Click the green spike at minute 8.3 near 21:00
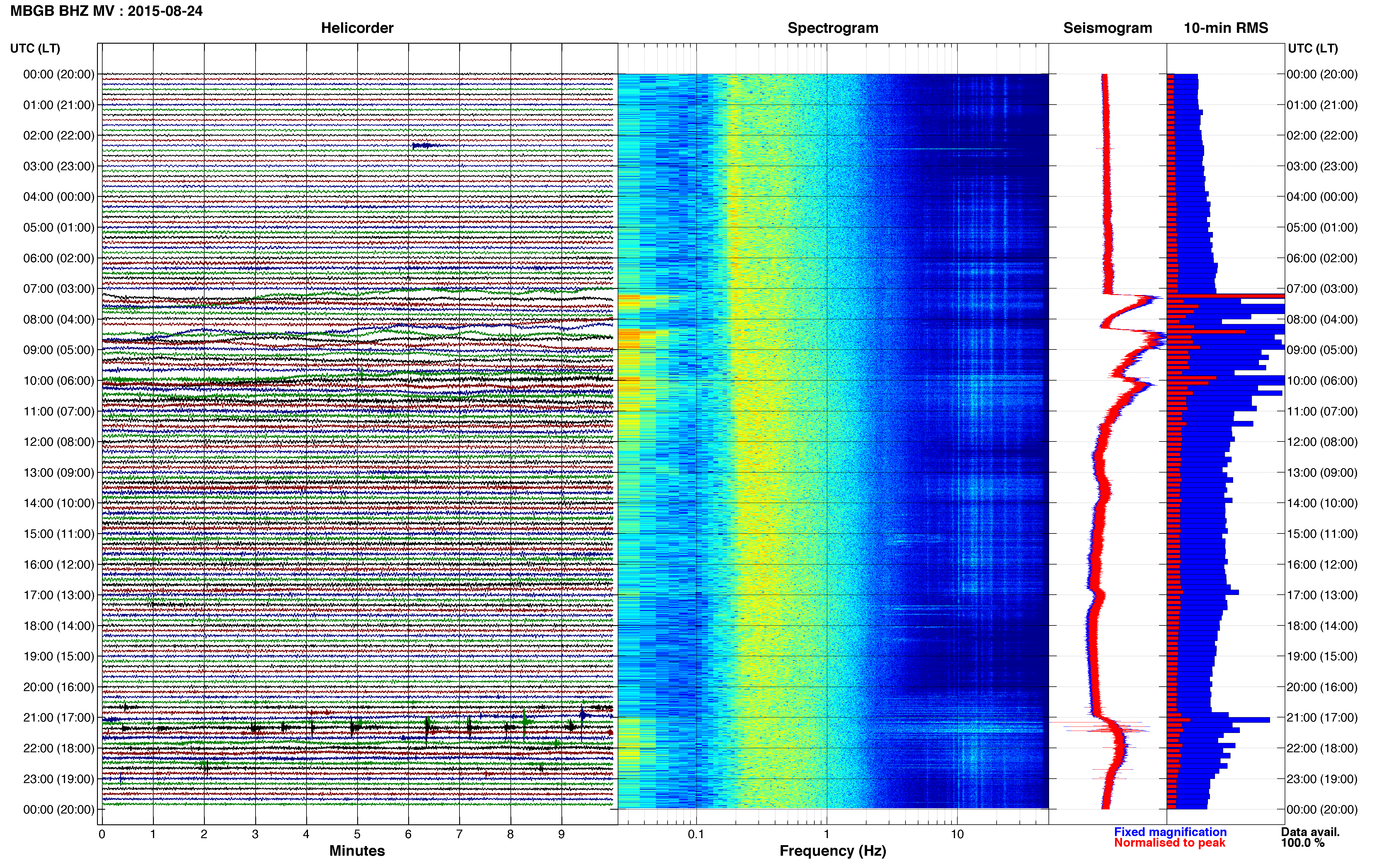Image resolution: width=1389 pixels, height=868 pixels. [524, 722]
